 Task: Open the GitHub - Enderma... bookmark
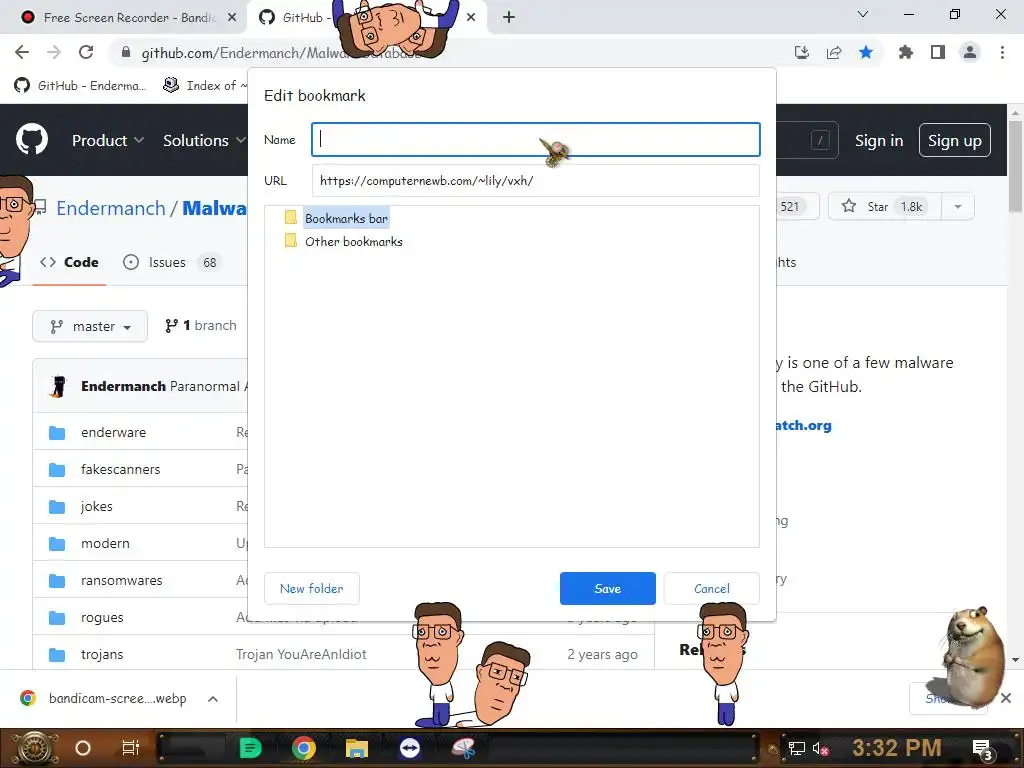(80, 86)
